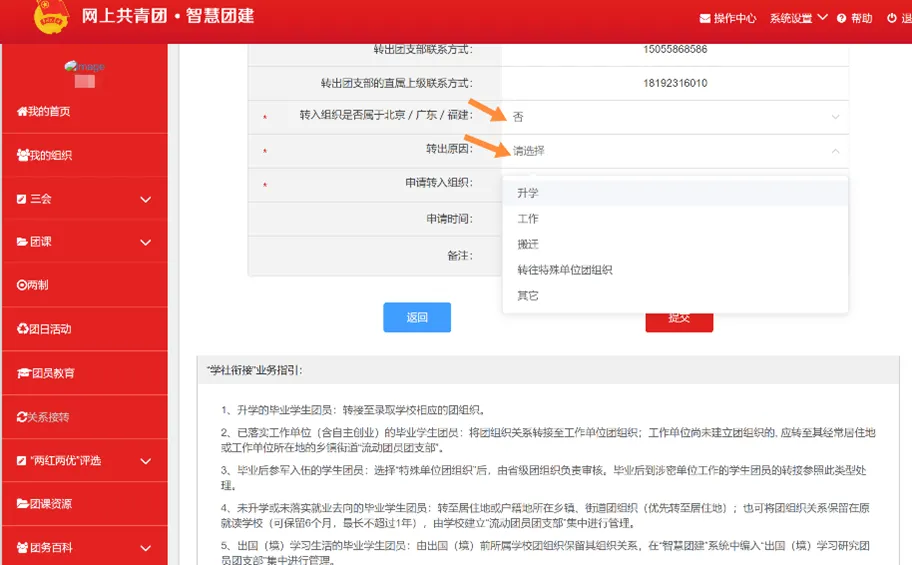Collapse the 转出原因 dropdown via up arrow
Image resolution: width=912 pixels, height=565 pixels.
(x=835, y=151)
